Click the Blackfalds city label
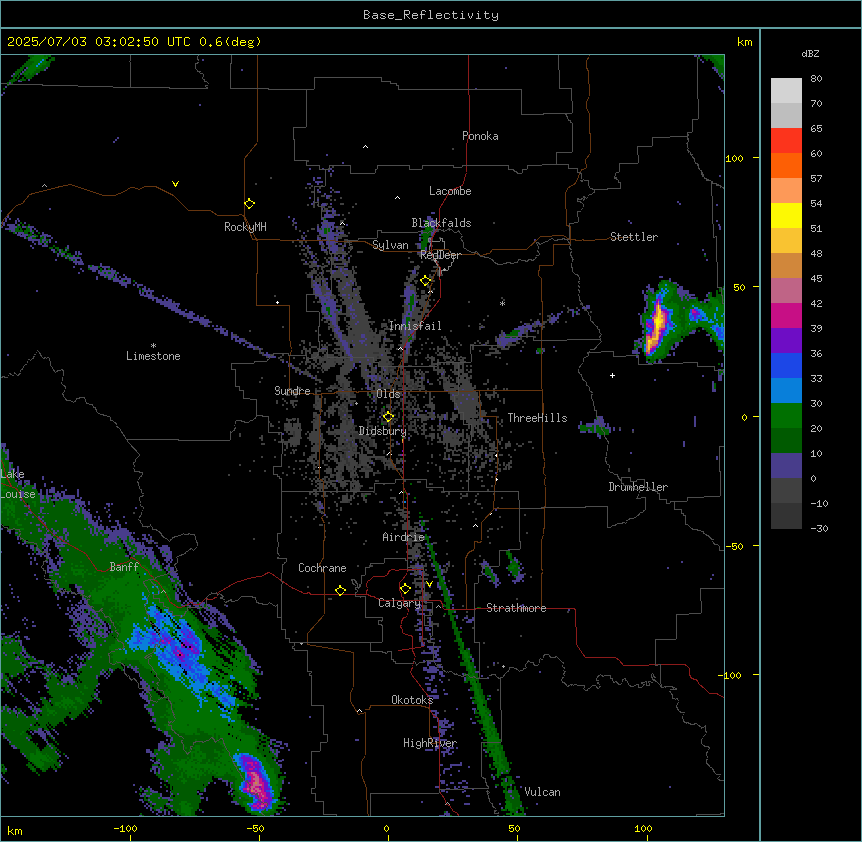Screen dimensions: 862x842 click(x=441, y=223)
